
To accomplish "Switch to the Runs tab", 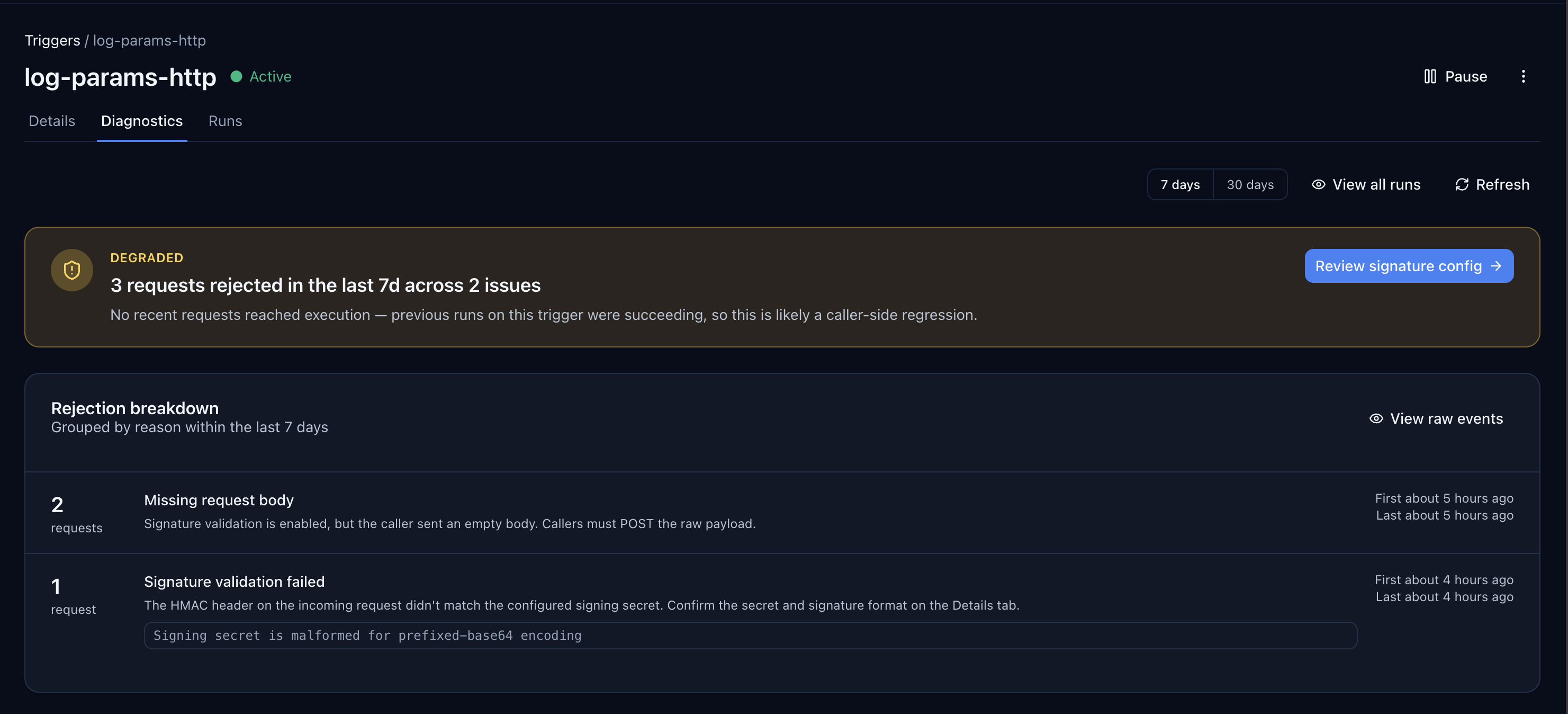I will click(225, 121).
